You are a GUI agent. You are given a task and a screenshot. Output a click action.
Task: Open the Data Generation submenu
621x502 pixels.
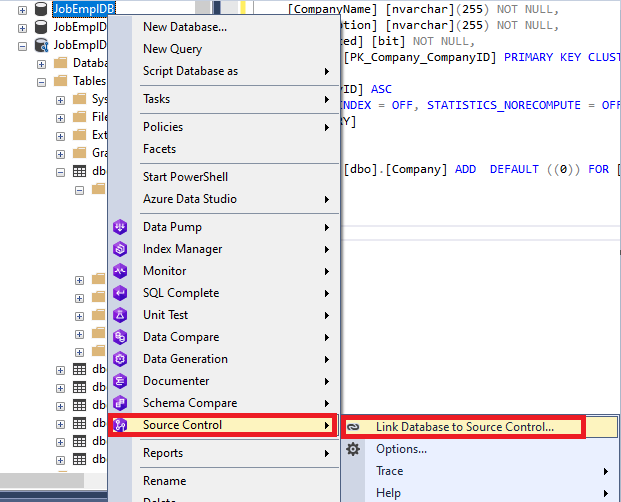pyautogui.click(x=224, y=359)
